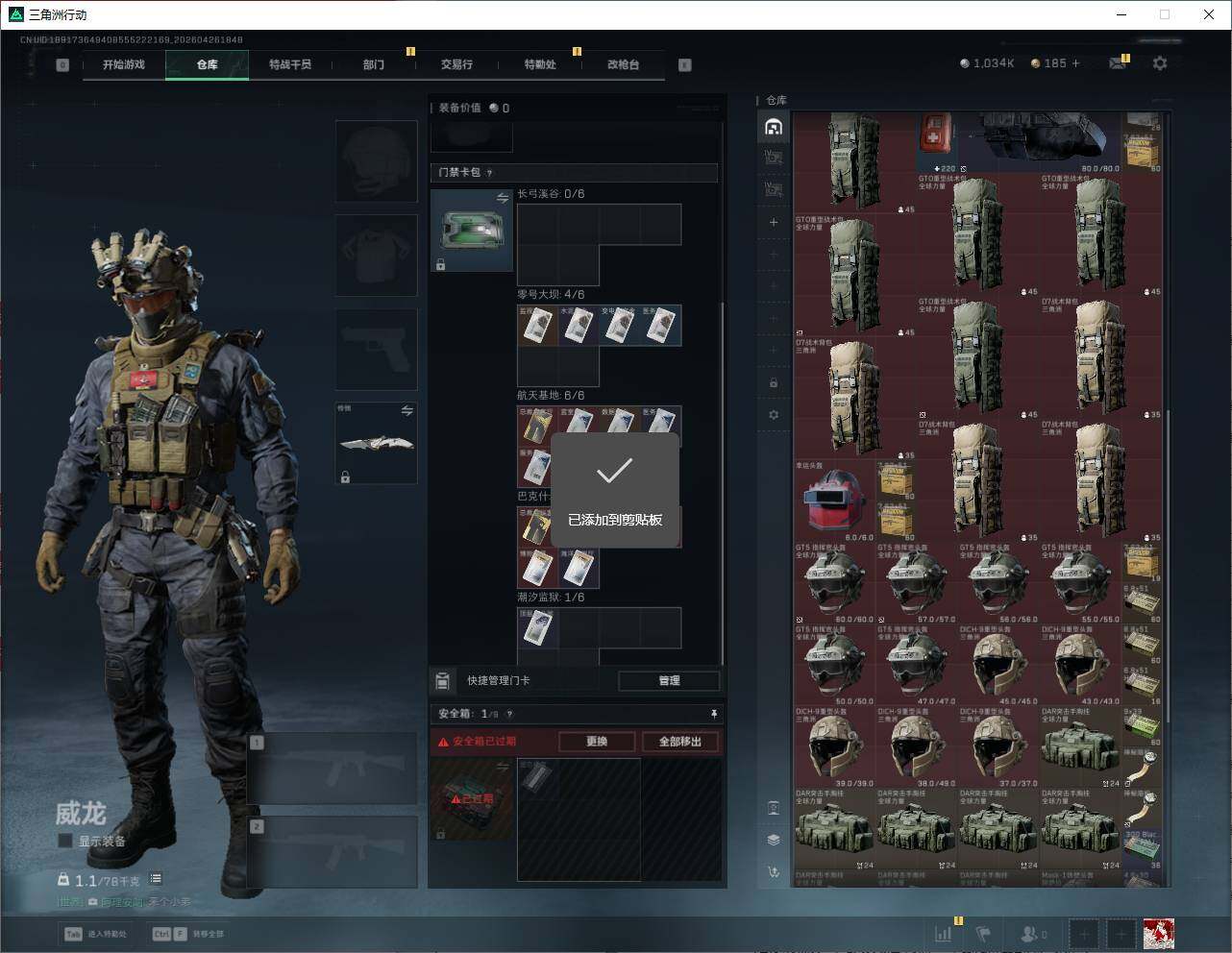Toggle the 显示装备 checkbox
Viewport: 1232px width, 953px height.
coord(65,841)
